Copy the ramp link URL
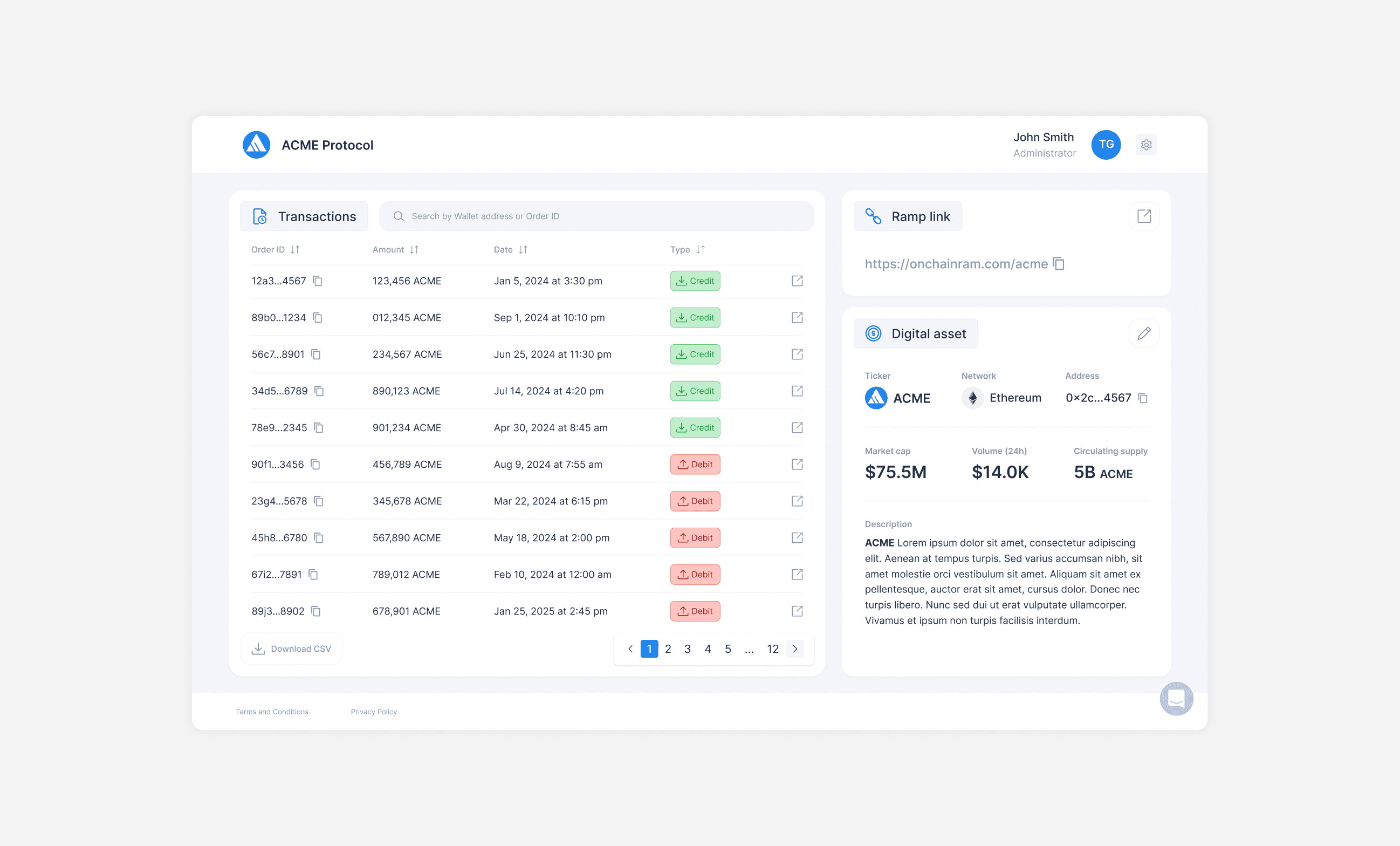Screen dimensions: 1400x846 [1058, 264]
